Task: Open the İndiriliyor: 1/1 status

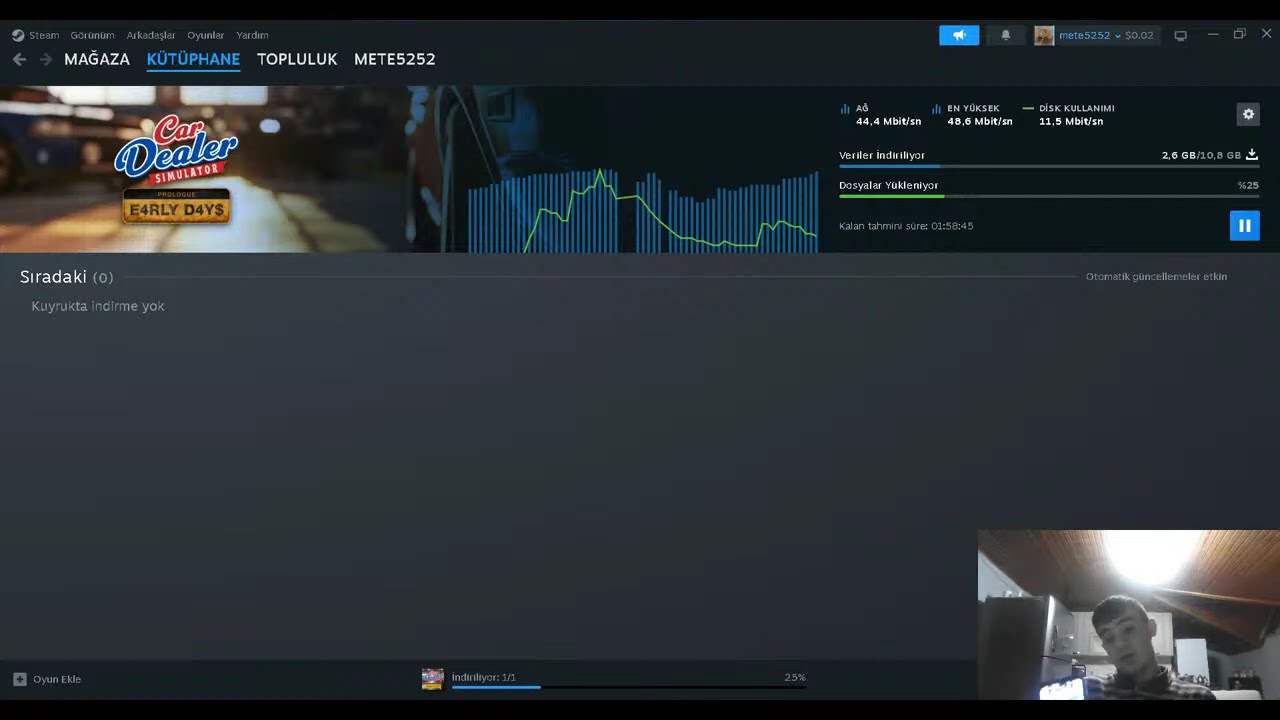Action: pos(484,677)
